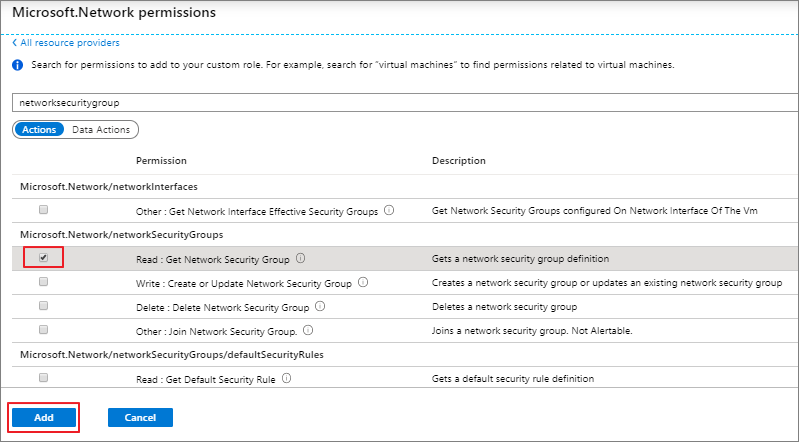The width and height of the screenshot is (799, 442).
Task: Click the Microsoft.Network permissions title
Action: pyautogui.click(x=114, y=13)
